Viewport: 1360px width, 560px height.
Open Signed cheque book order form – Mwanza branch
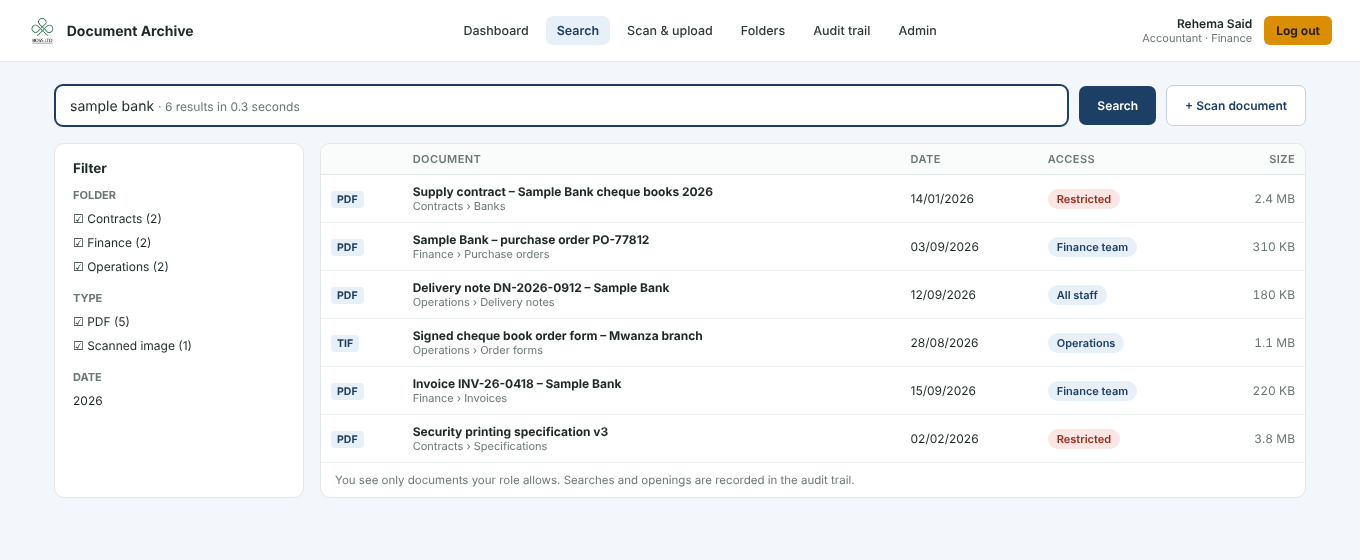point(558,336)
